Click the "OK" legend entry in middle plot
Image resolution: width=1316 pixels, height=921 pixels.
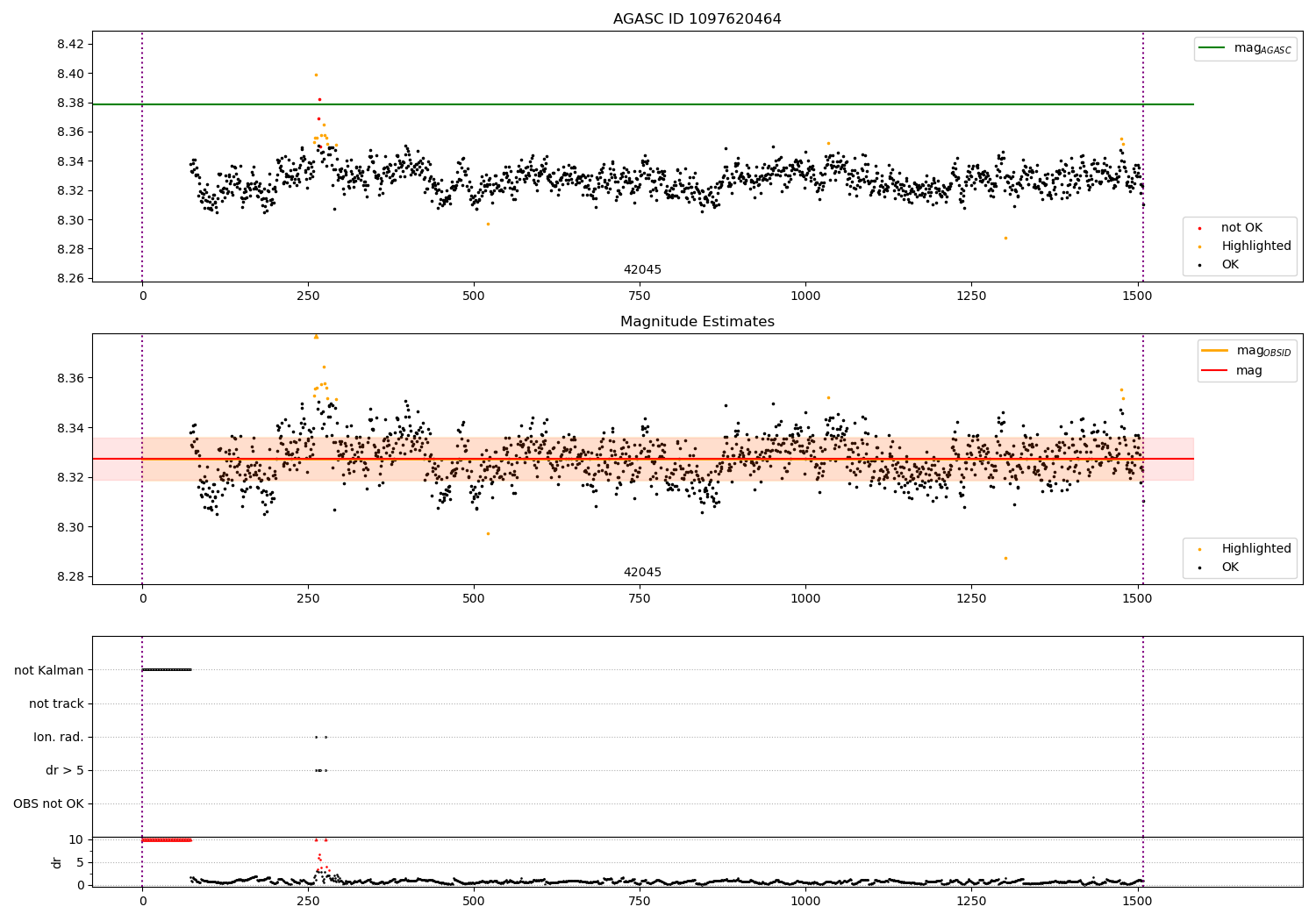(x=1230, y=567)
